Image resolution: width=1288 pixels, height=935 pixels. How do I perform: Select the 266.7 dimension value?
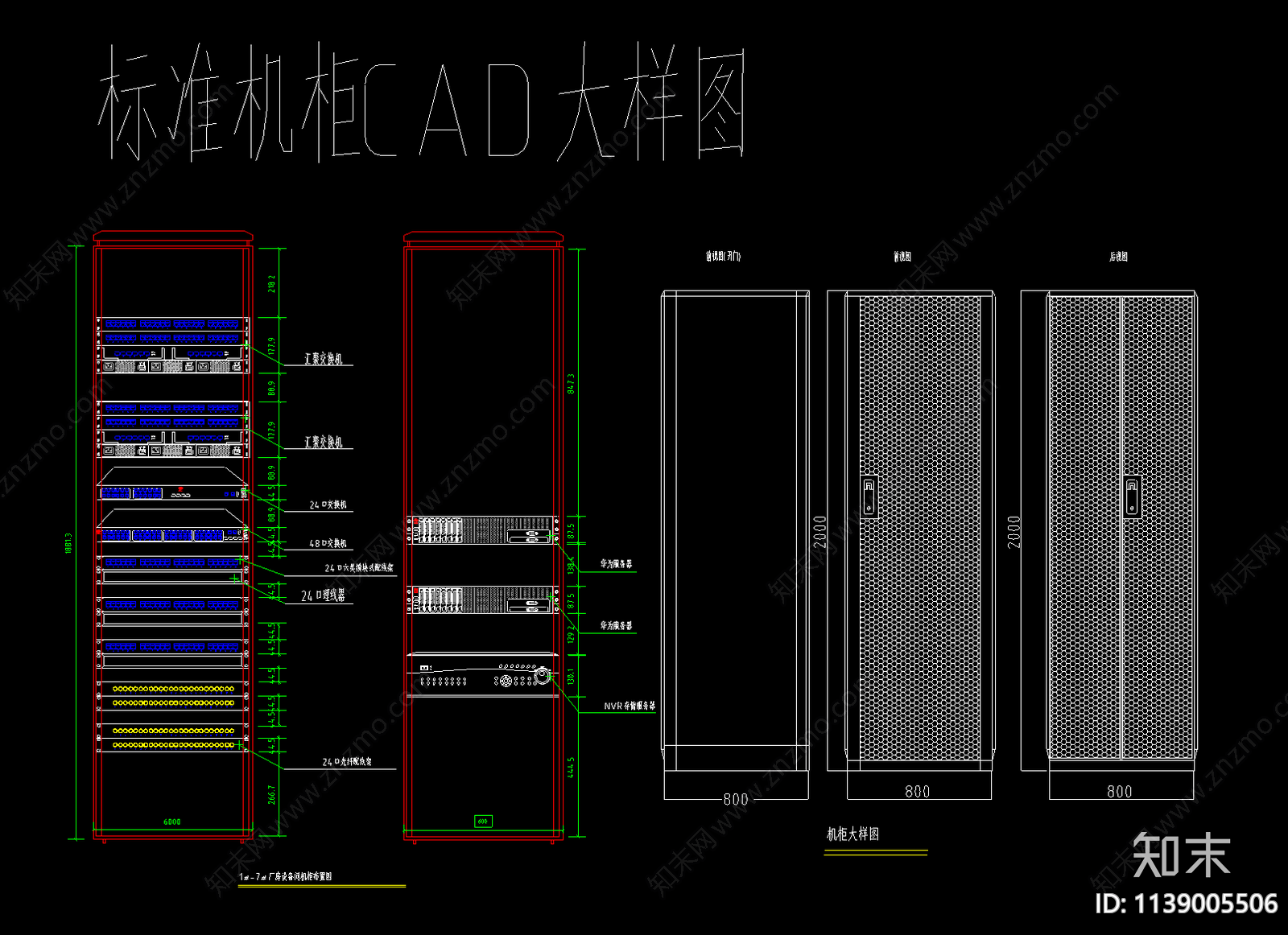tap(272, 794)
